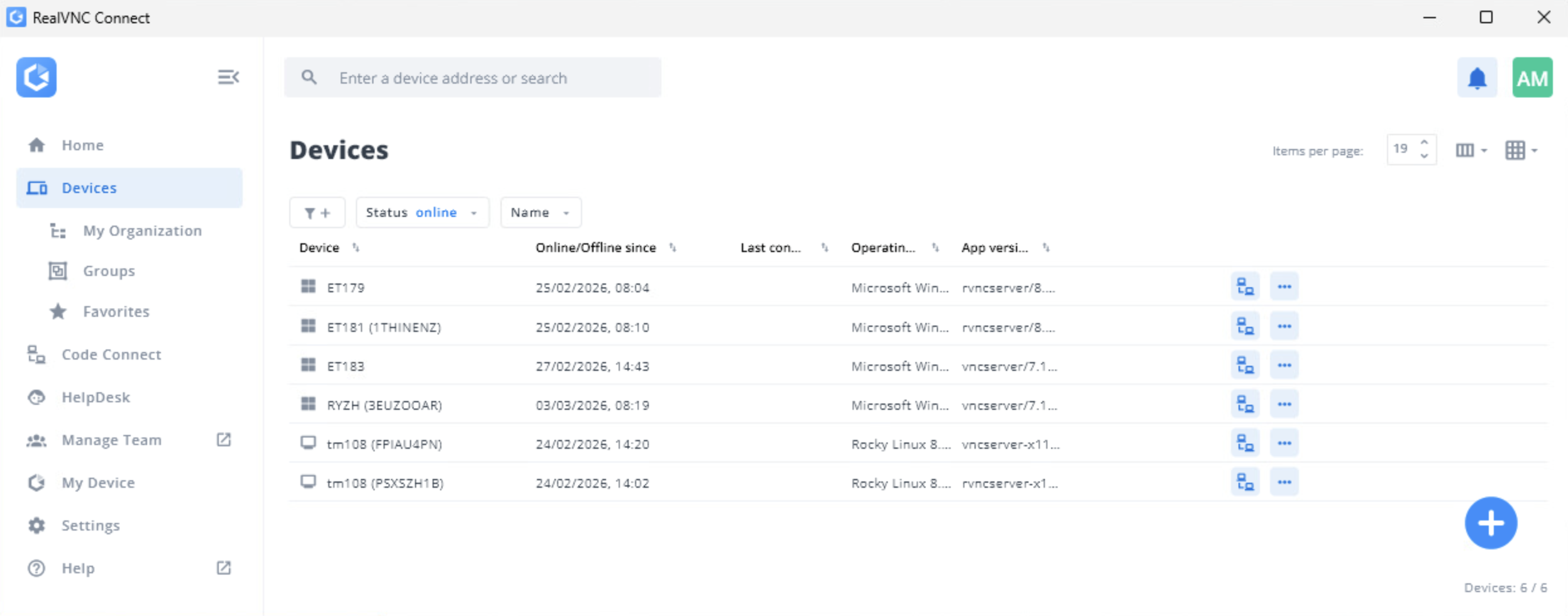The height and width of the screenshot is (616, 1568).
Task: Open the AM user account avatar
Action: point(1532,78)
